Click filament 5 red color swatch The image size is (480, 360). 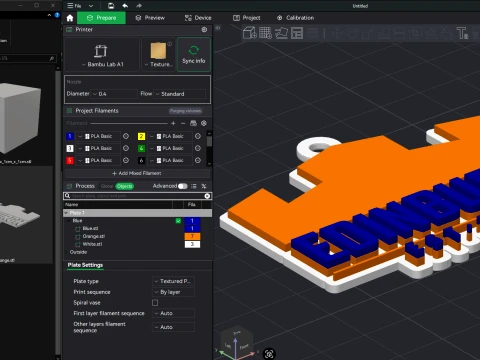click(x=70, y=160)
